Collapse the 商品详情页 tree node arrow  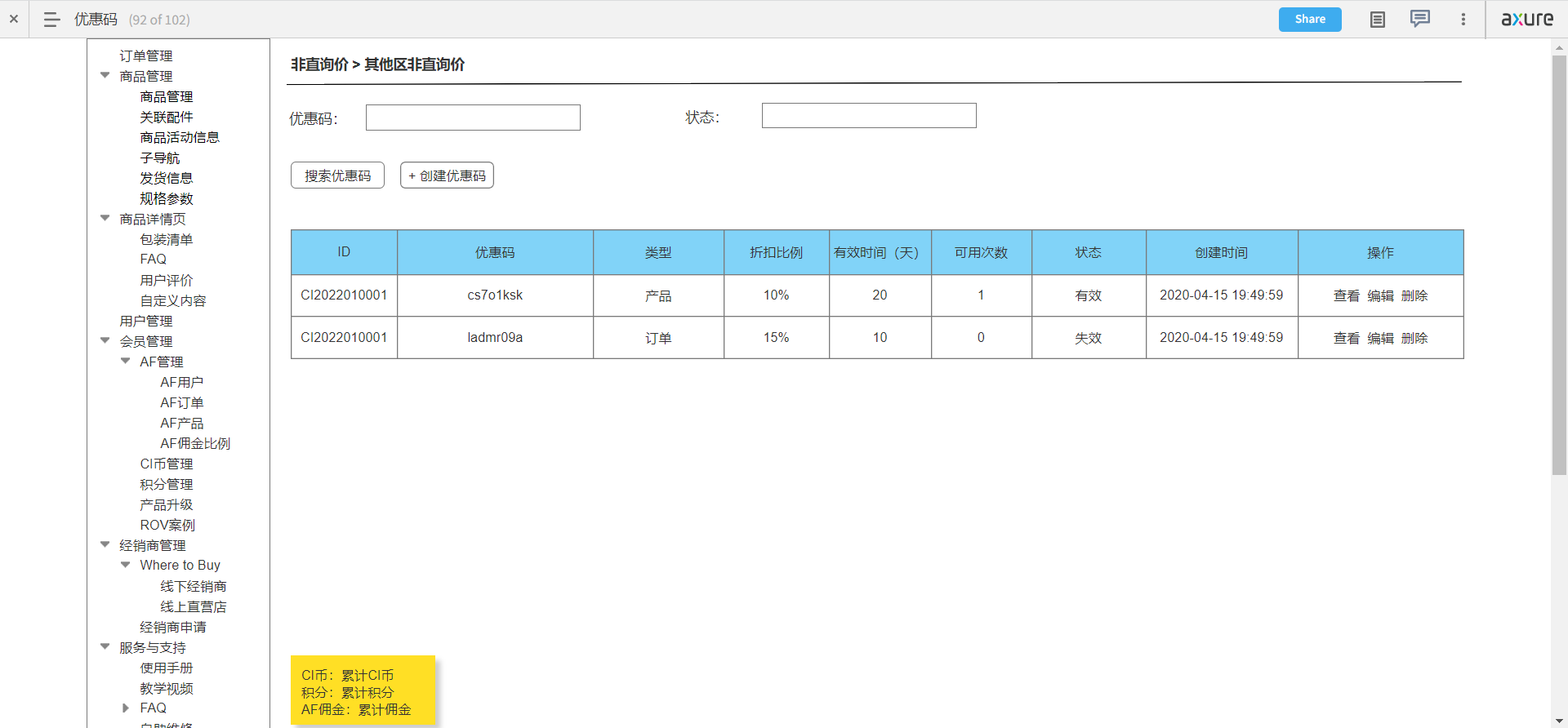click(105, 218)
